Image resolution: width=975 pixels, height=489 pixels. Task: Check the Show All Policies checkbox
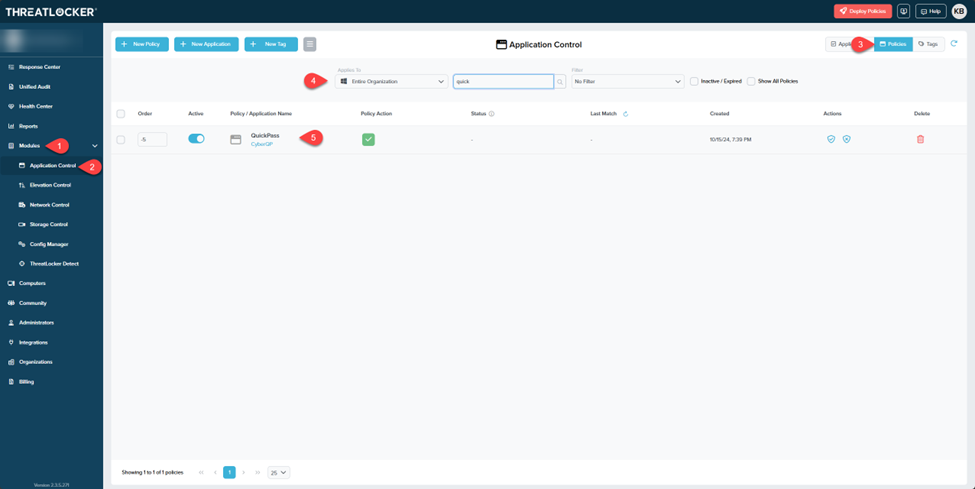point(751,82)
